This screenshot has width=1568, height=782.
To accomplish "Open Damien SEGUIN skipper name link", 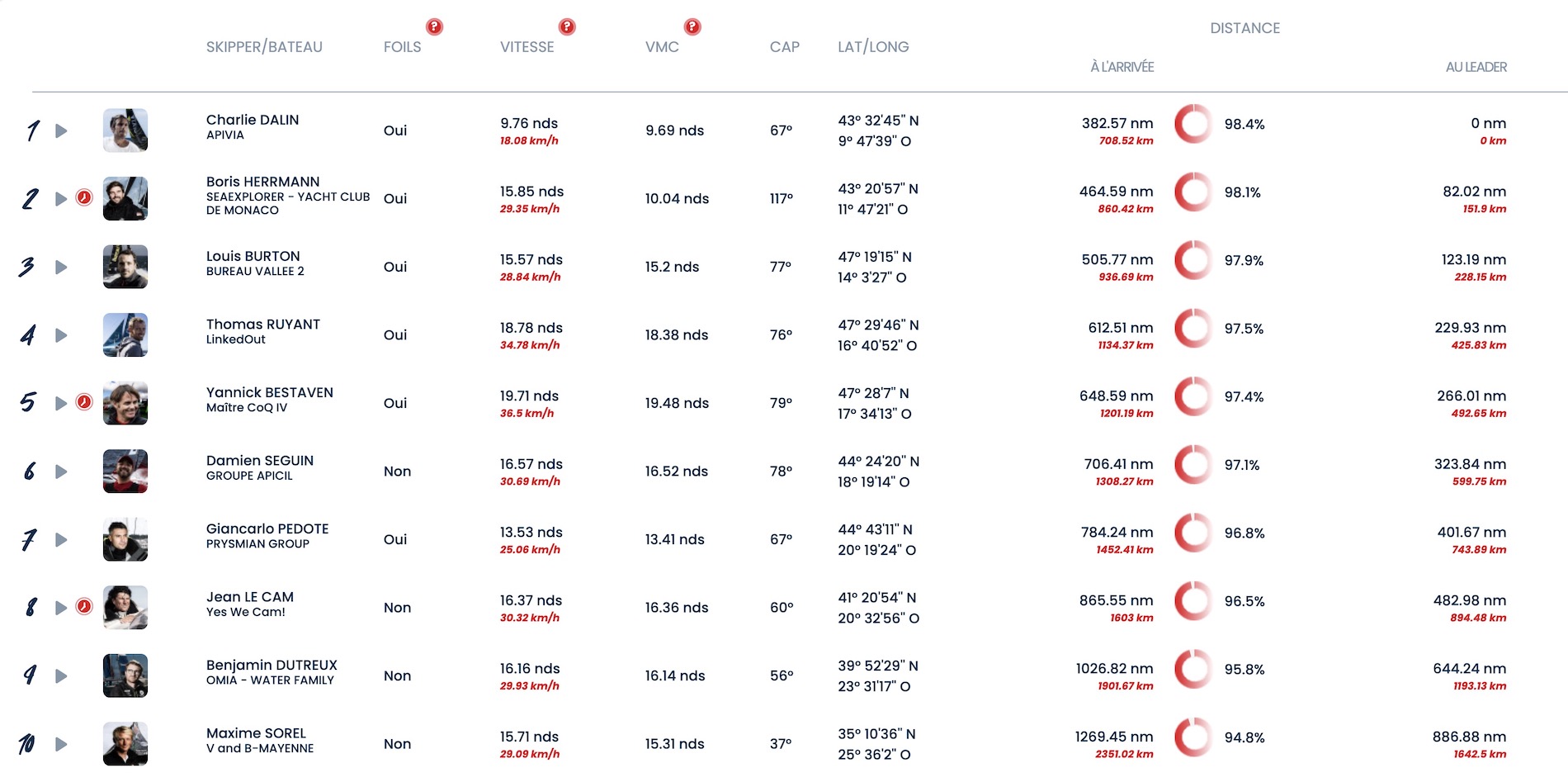I will click(x=259, y=461).
